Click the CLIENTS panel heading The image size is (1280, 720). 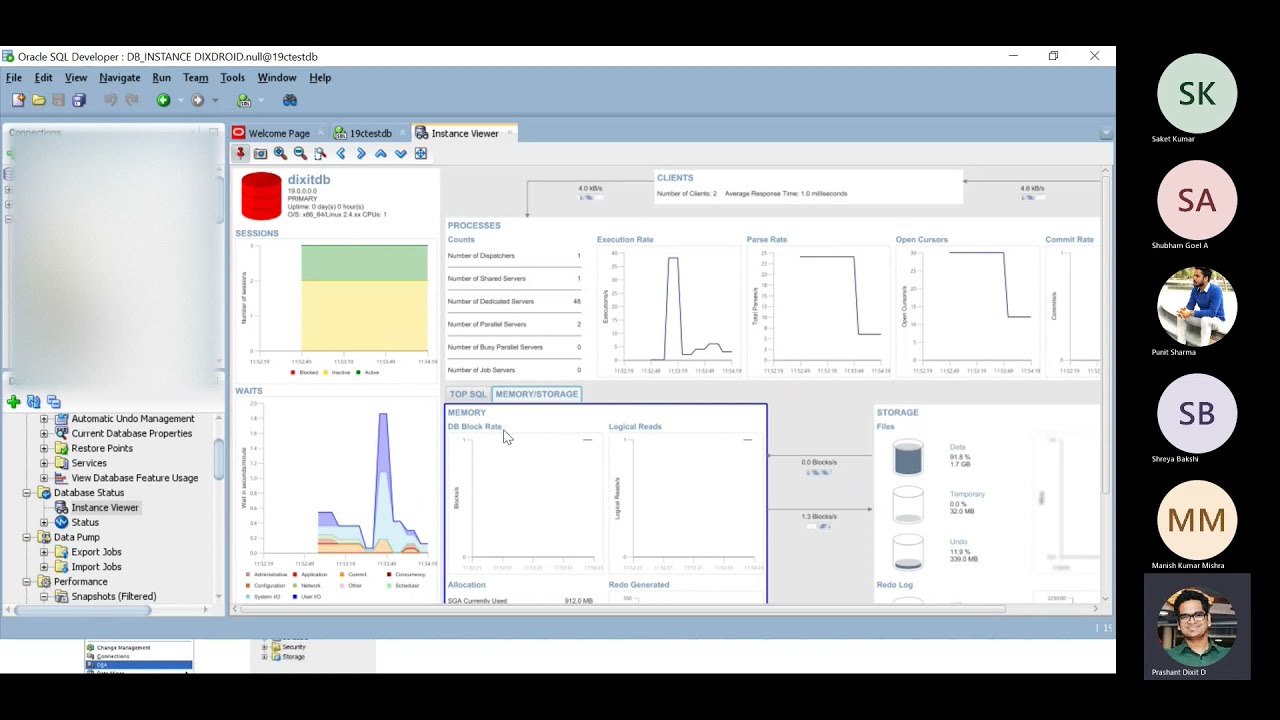pyautogui.click(x=675, y=178)
